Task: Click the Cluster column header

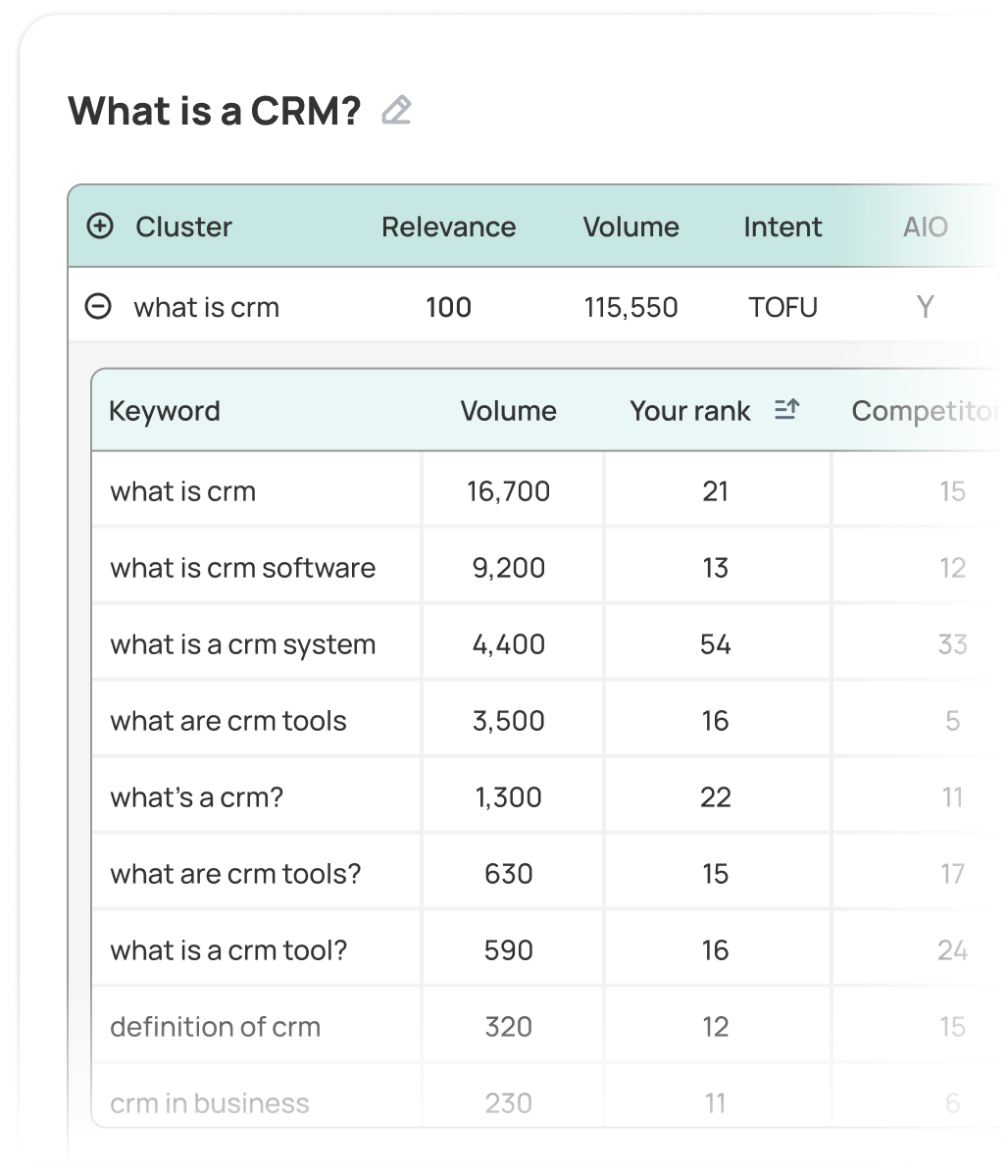Action: click(183, 227)
